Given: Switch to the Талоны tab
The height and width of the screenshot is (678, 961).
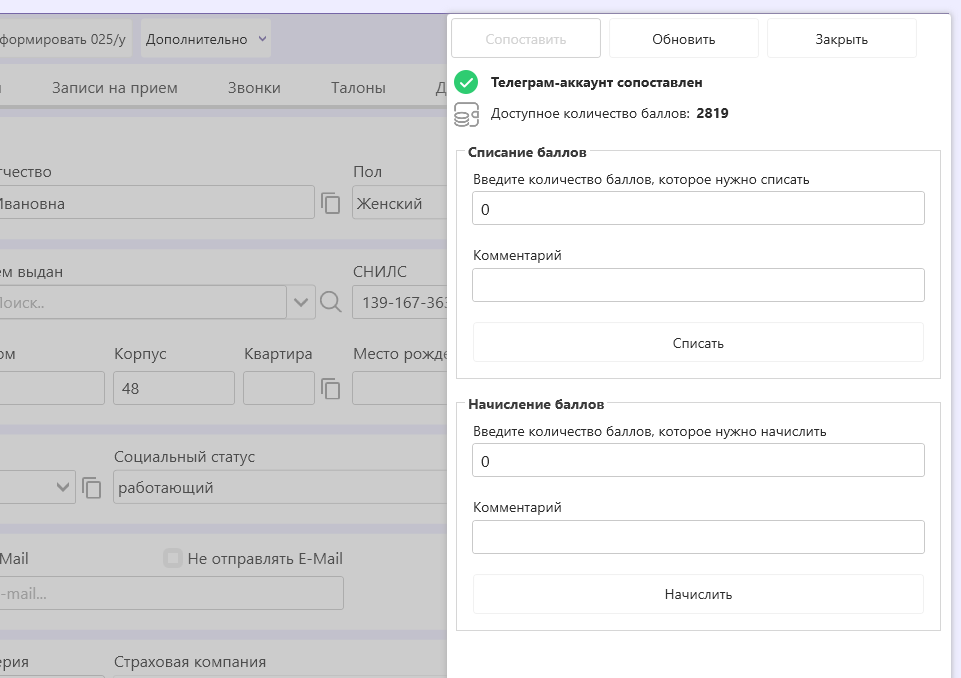Looking at the screenshot, I should pos(359,88).
